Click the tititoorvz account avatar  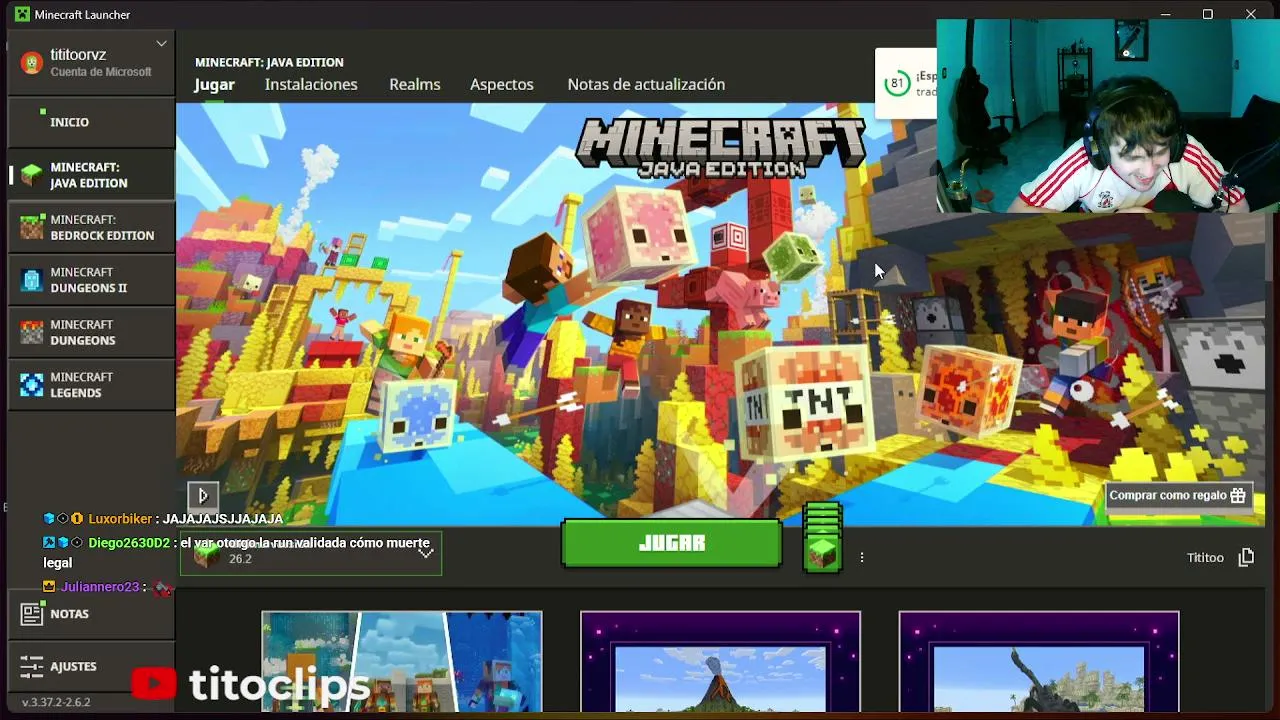pyautogui.click(x=32, y=63)
